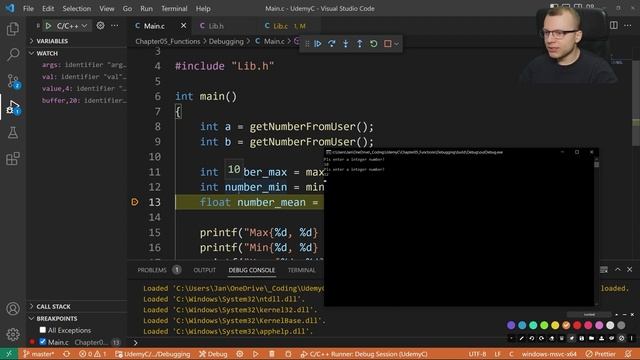
Task: Collapse the Breakpoints section
Action: 77,318
